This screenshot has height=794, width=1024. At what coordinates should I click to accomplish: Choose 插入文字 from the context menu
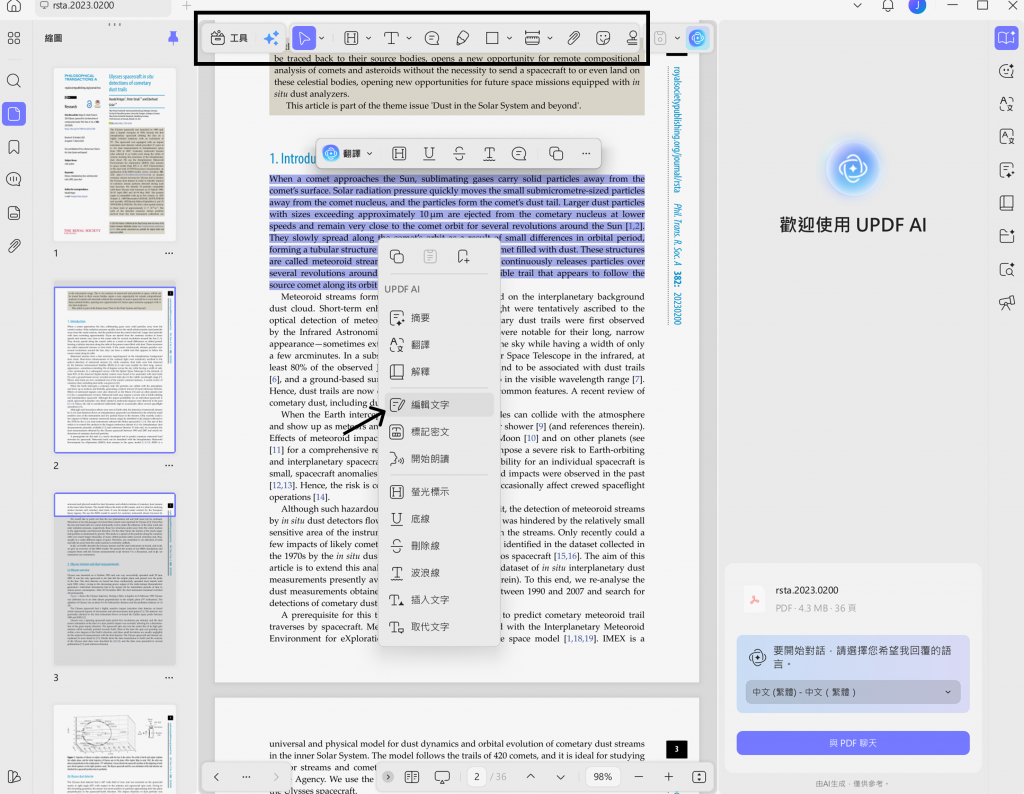[x=439, y=599]
